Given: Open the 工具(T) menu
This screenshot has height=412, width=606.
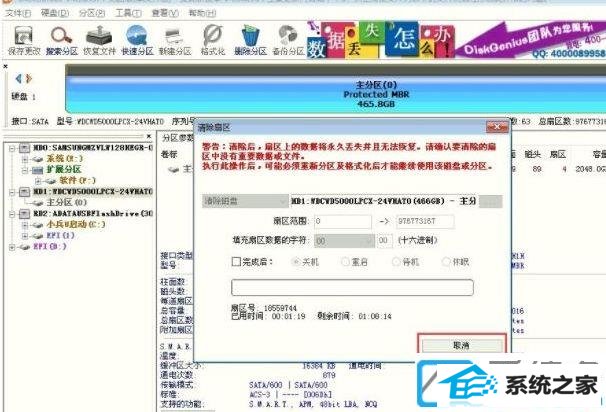Looking at the screenshot, I should point(128,13).
